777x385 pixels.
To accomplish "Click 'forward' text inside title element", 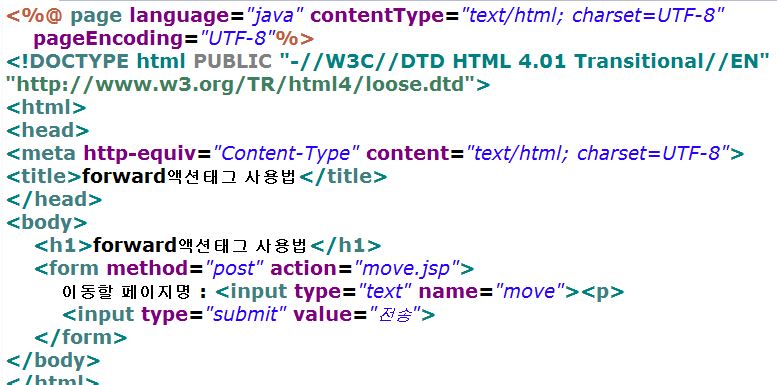I will 123,176.
